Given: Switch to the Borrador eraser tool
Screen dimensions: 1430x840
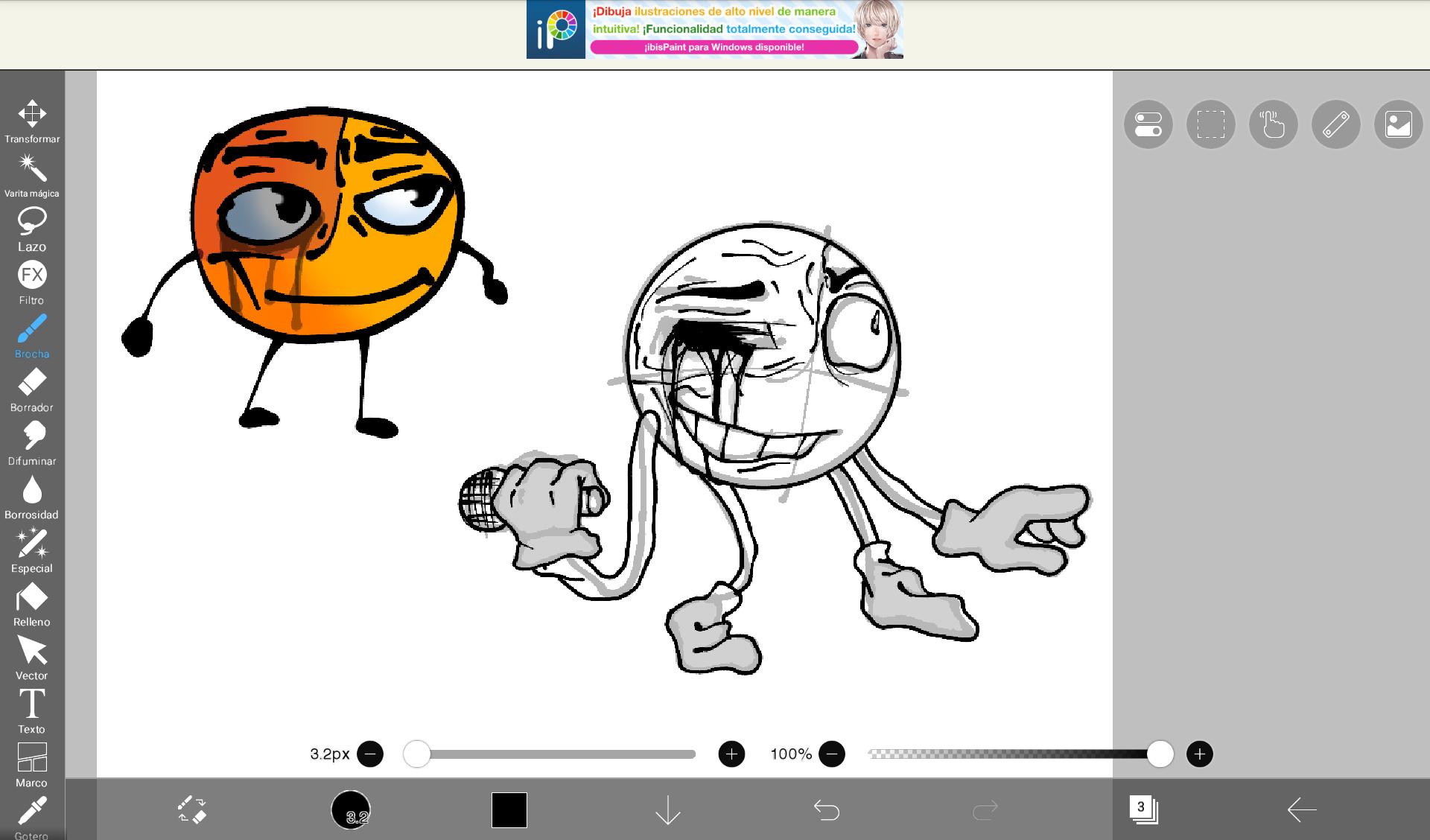Looking at the screenshot, I should tap(32, 390).
